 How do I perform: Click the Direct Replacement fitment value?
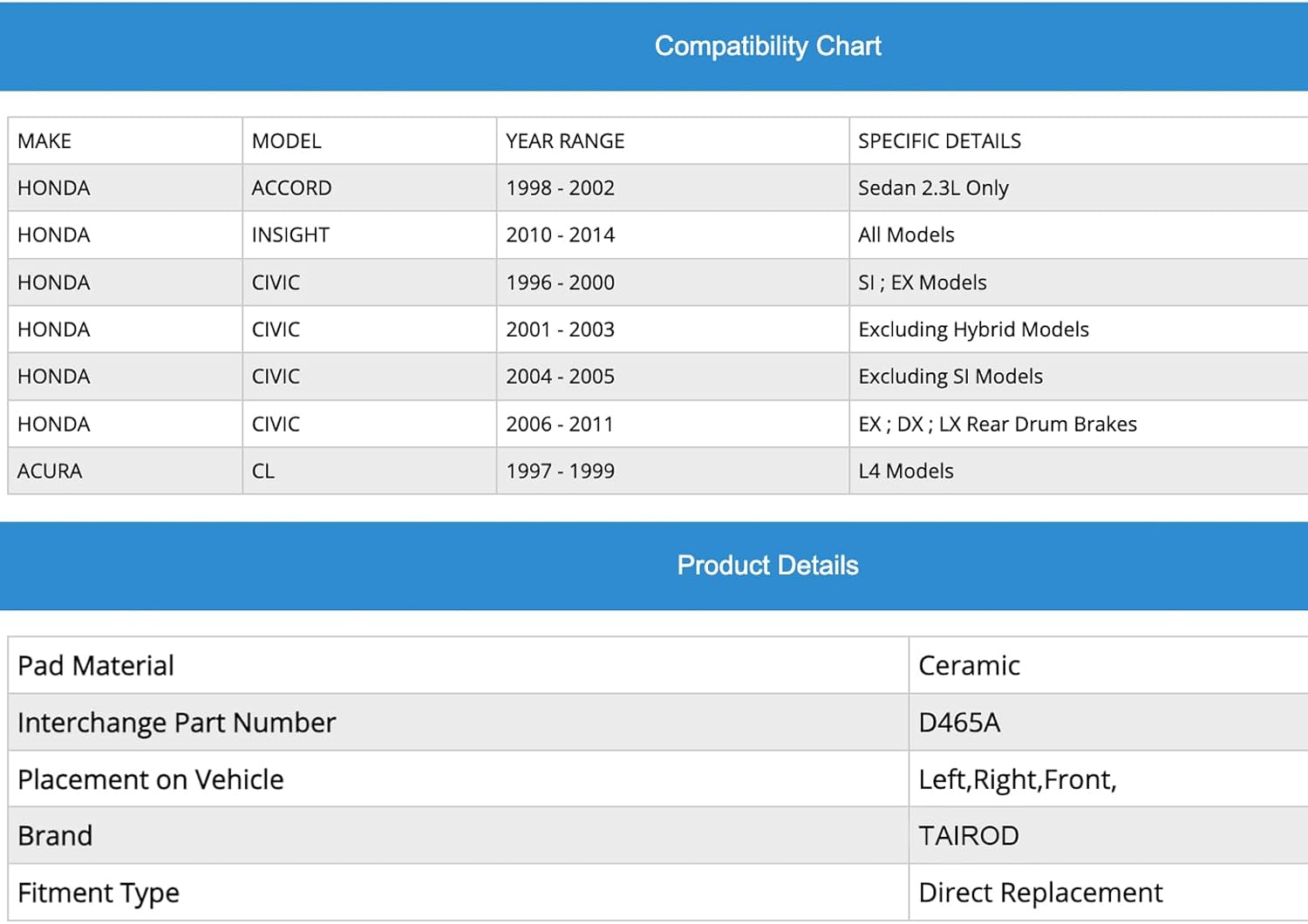click(1040, 893)
